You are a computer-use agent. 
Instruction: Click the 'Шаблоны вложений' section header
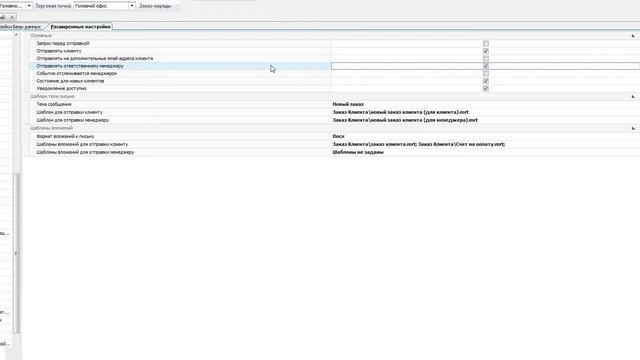pos(51,128)
